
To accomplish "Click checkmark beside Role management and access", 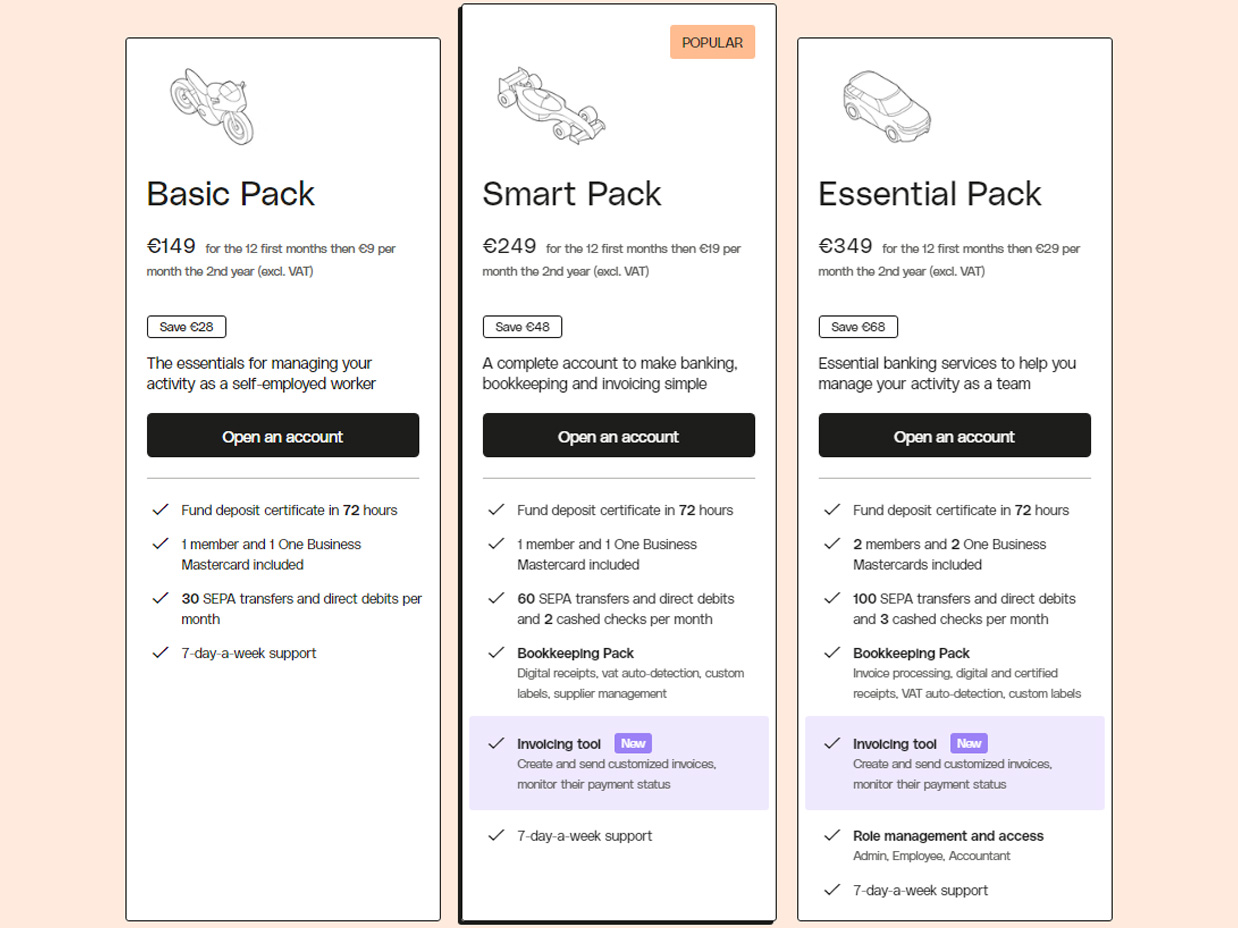I will tap(831, 835).
